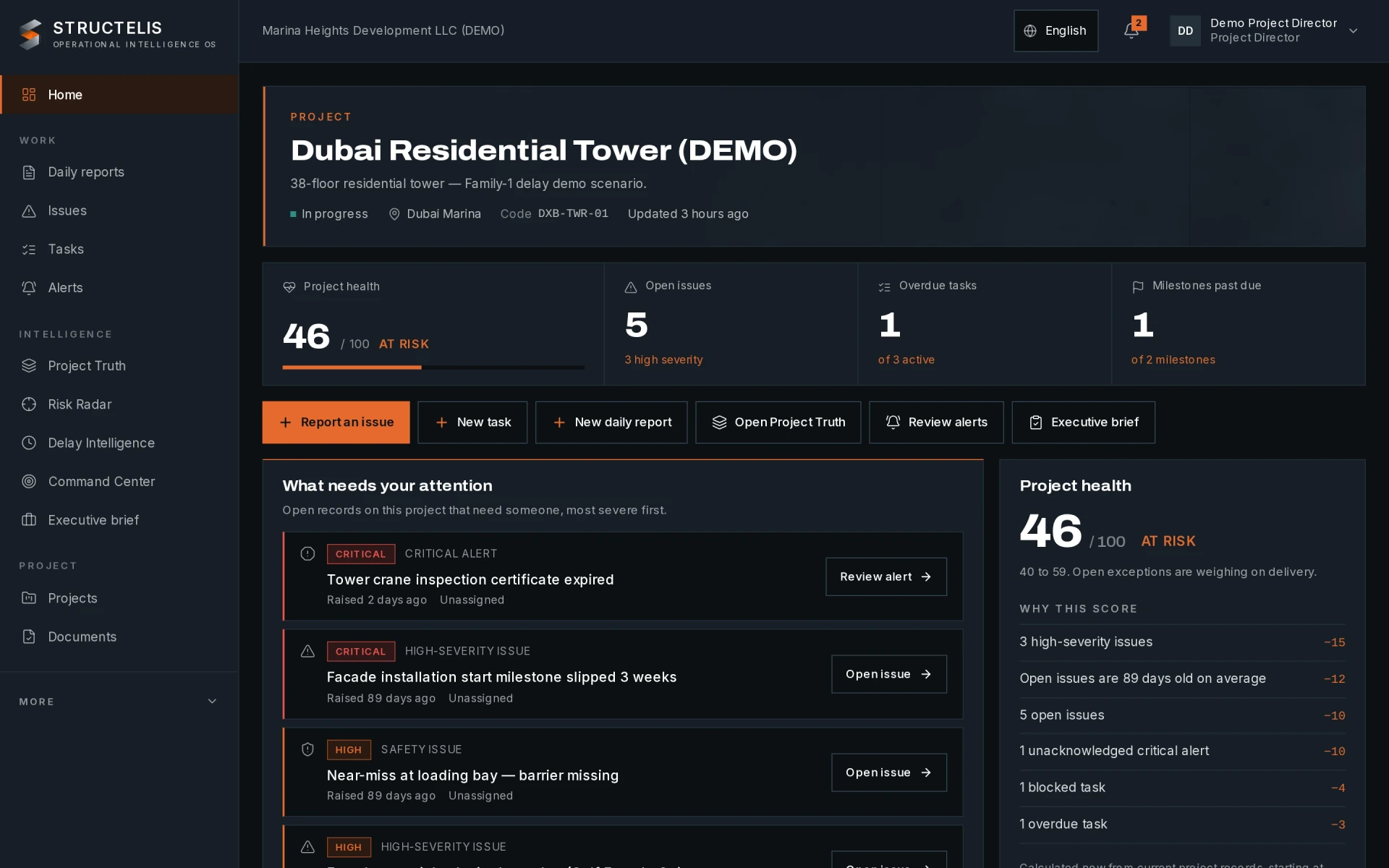
Task: Click the Home grid icon in the sidebar
Action: (x=29, y=95)
